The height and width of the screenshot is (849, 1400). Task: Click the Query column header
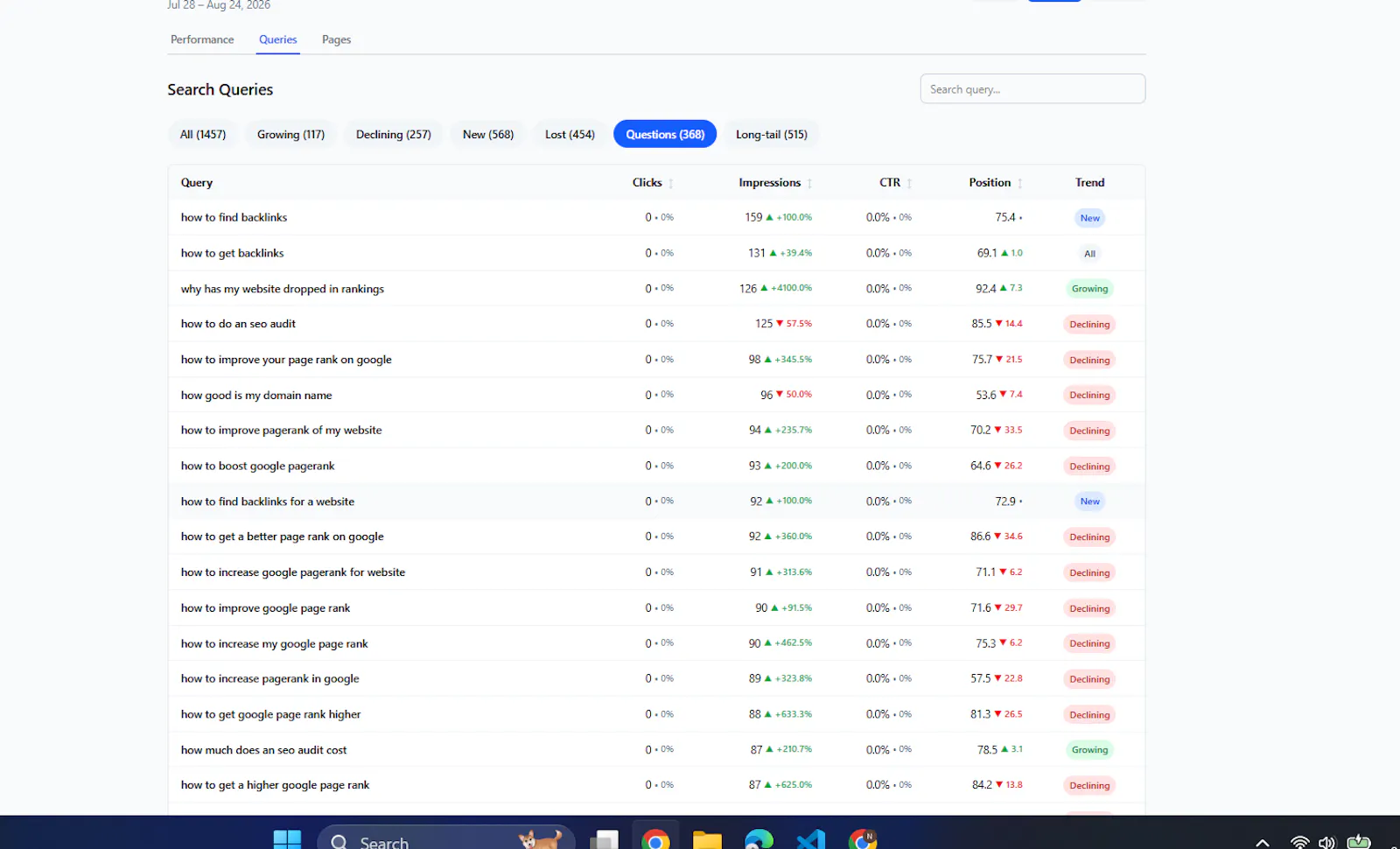point(197,182)
